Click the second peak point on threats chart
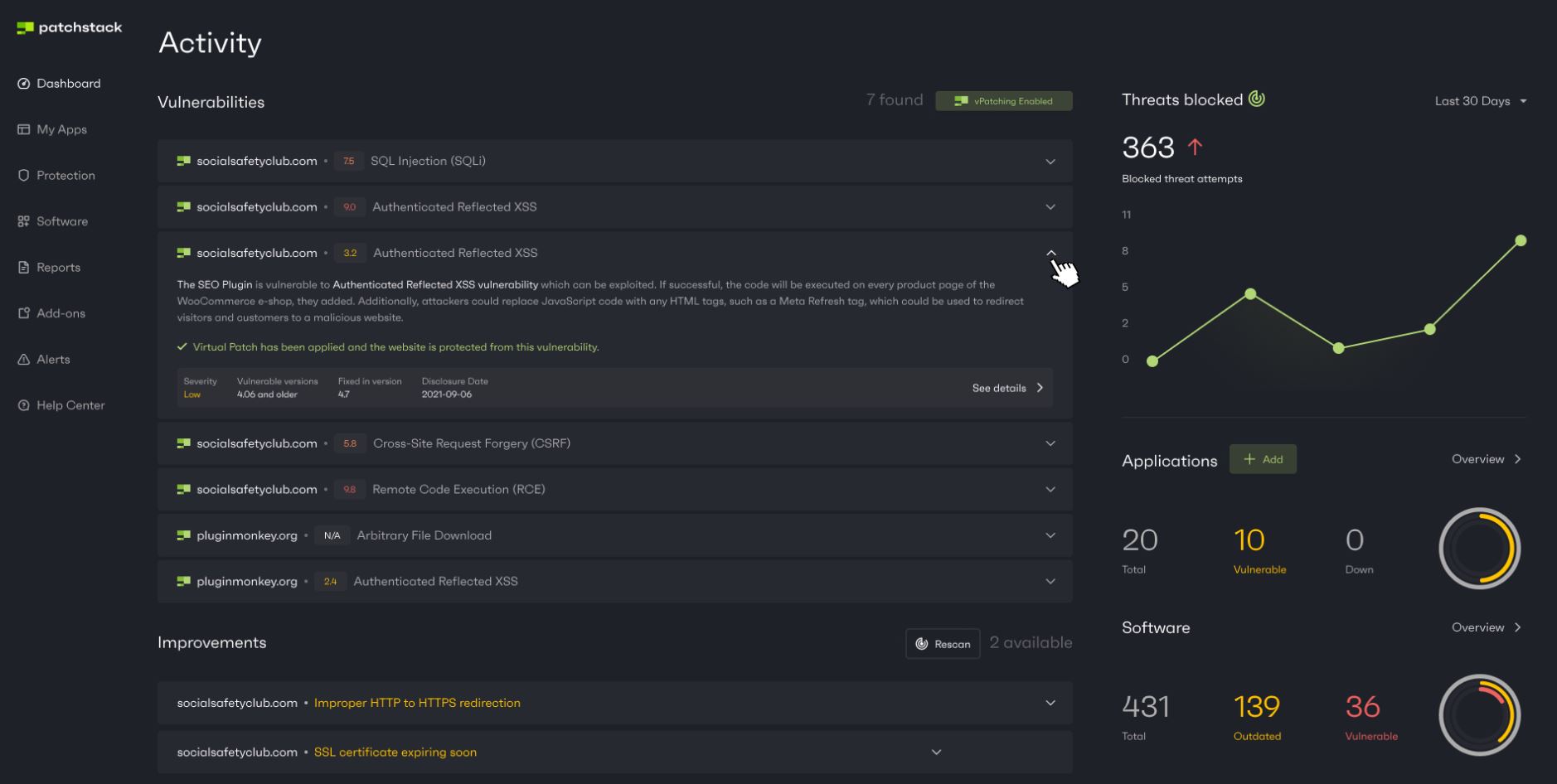 tap(1251, 293)
